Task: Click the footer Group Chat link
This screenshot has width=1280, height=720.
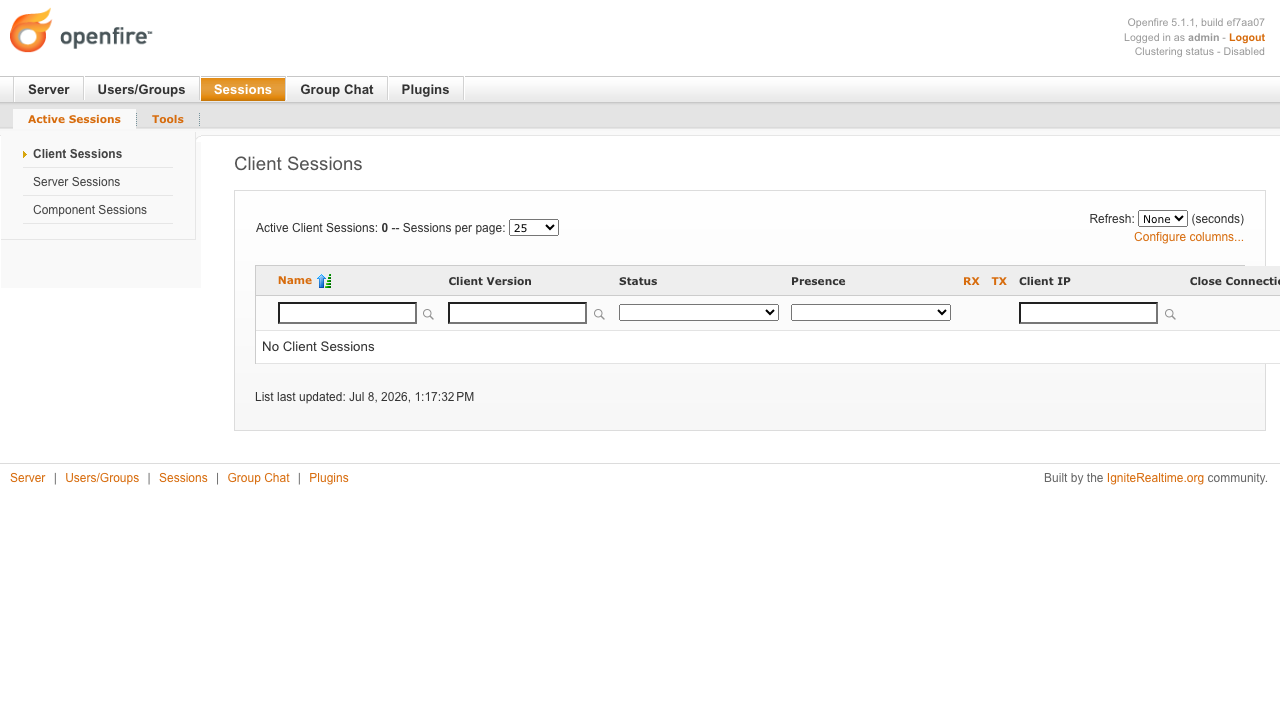Action: (258, 478)
